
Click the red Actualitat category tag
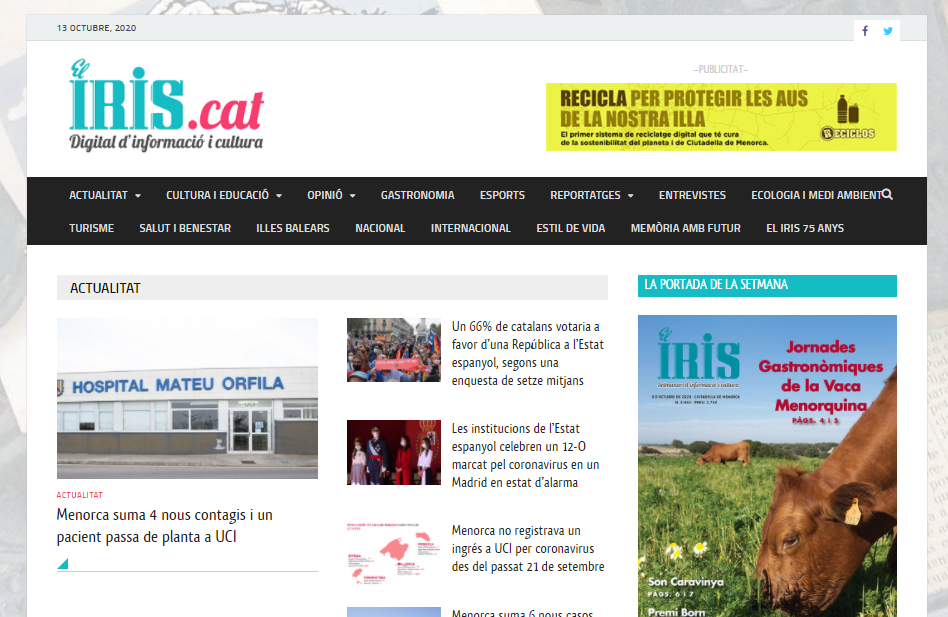point(80,495)
